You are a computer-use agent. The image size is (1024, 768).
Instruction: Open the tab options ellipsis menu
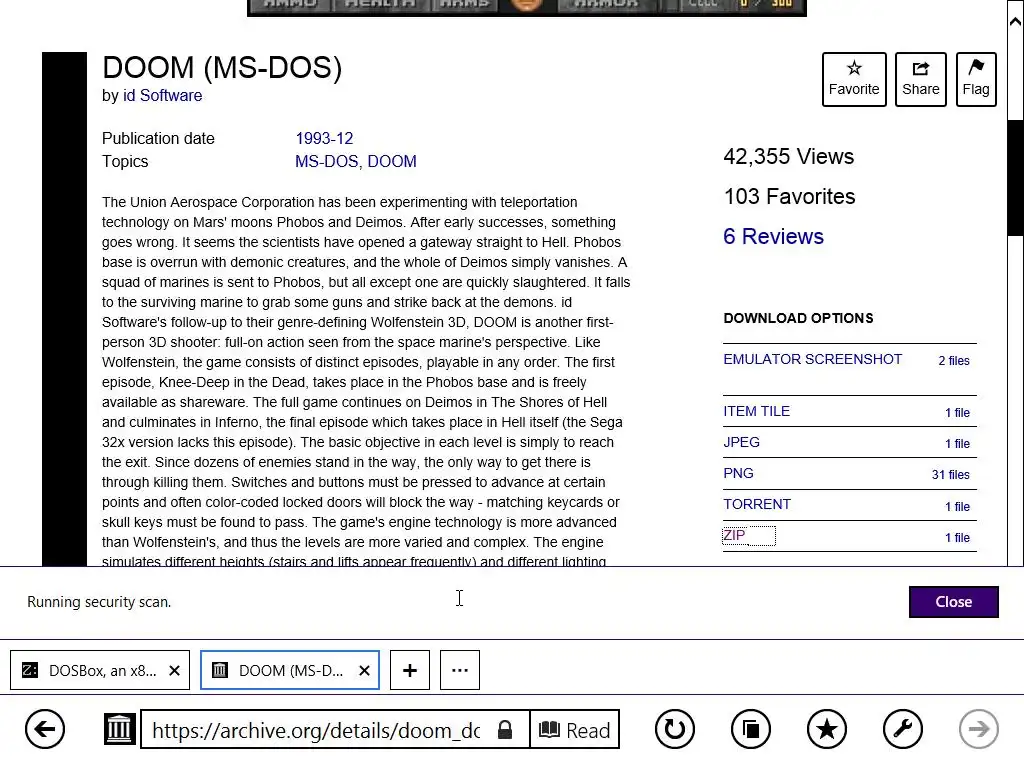(460, 670)
